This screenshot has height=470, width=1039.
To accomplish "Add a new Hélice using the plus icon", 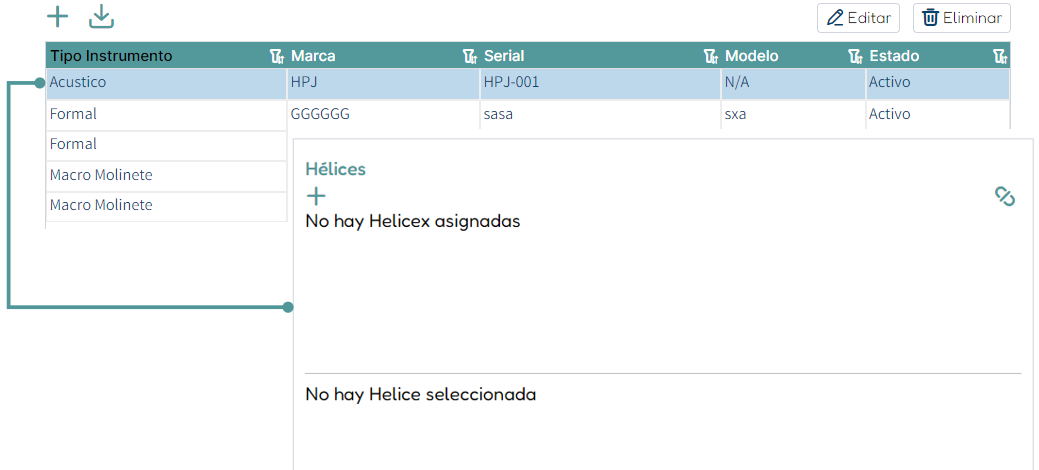I will pyautogui.click(x=316, y=196).
